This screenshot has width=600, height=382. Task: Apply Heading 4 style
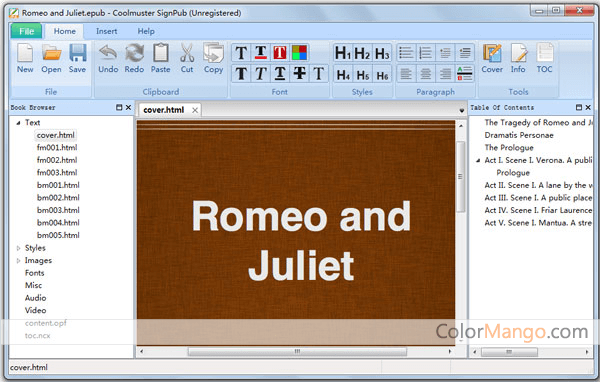click(343, 73)
